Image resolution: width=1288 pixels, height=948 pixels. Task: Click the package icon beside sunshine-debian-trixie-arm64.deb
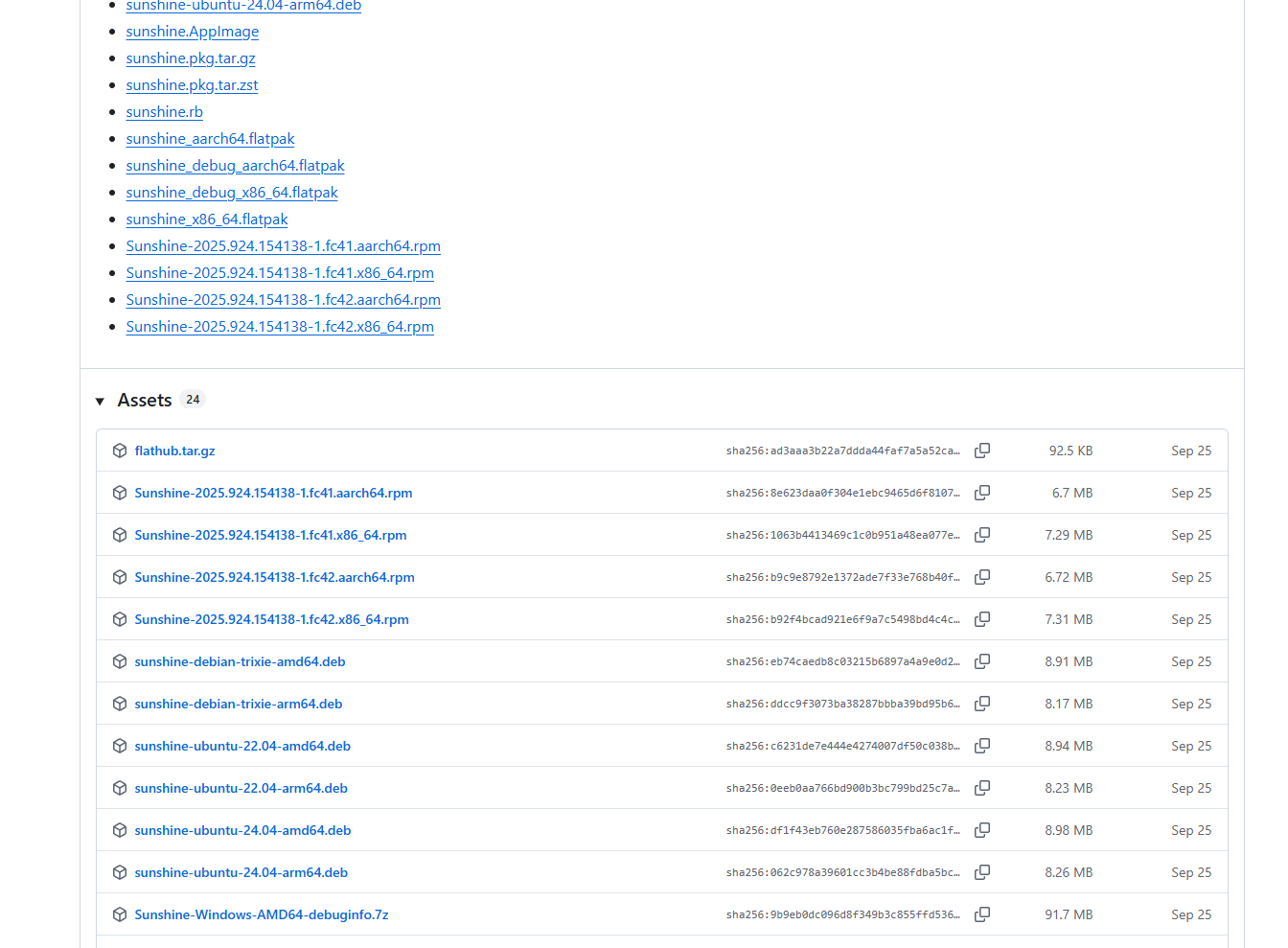(x=119, y=704)
